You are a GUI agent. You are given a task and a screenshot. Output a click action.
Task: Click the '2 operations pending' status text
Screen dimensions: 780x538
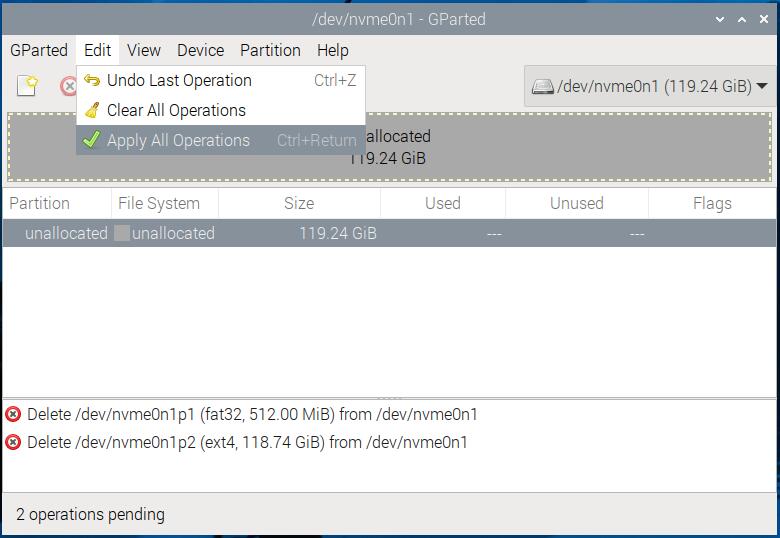tap(90, 514)
